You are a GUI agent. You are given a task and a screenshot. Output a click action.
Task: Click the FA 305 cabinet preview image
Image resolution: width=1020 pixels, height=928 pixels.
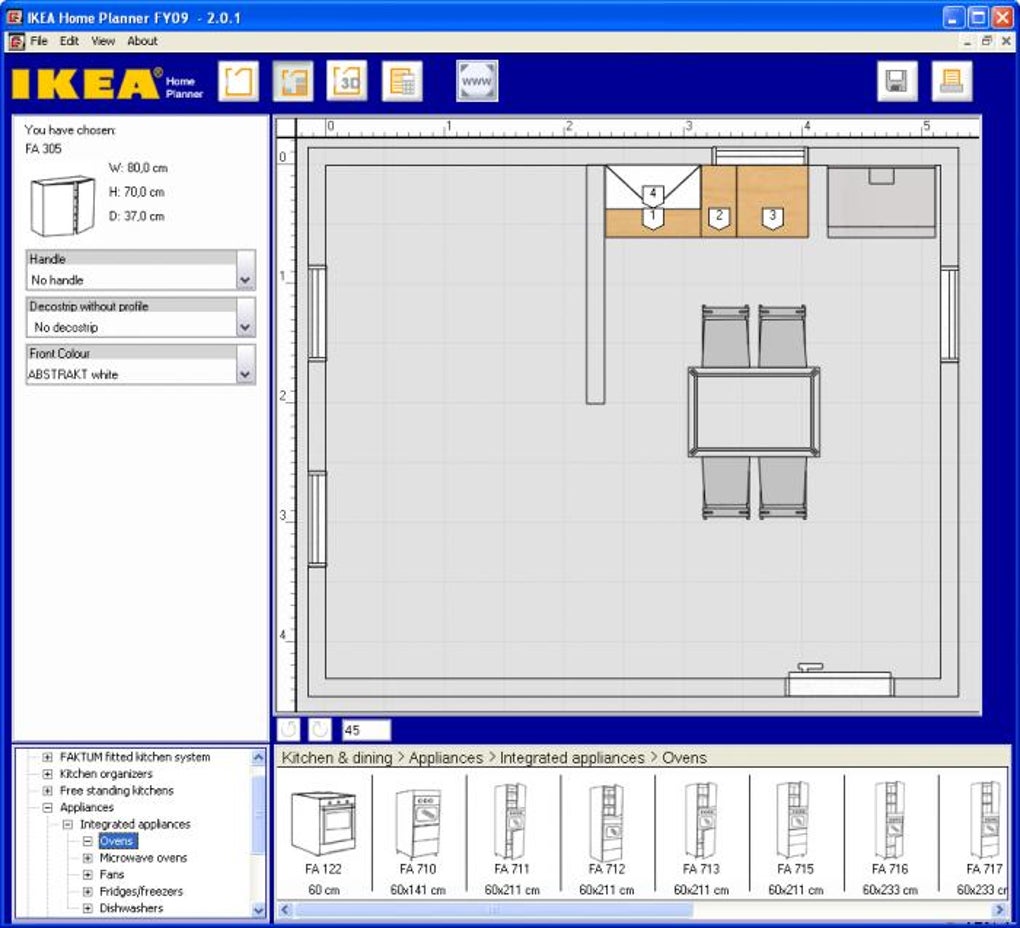pyautogui.click(x=62, y=205)
